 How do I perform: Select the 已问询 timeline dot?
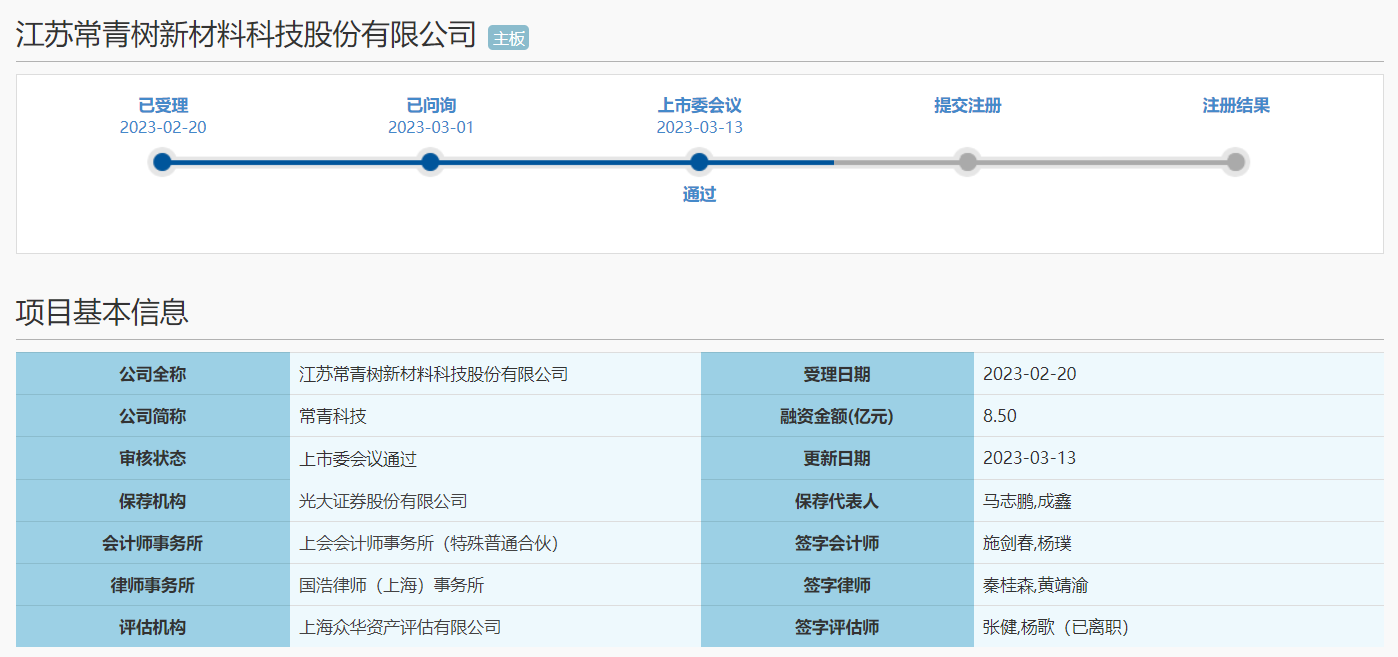tap(430, 162)
